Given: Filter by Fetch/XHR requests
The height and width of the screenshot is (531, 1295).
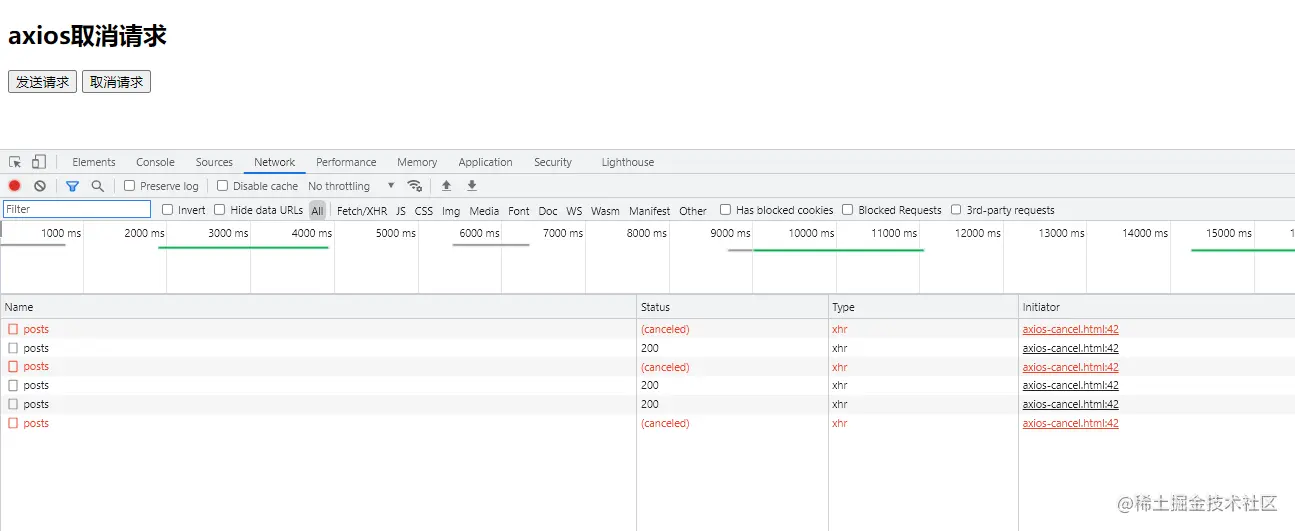Looking at the screenshot, I should [x=362, y=211].
